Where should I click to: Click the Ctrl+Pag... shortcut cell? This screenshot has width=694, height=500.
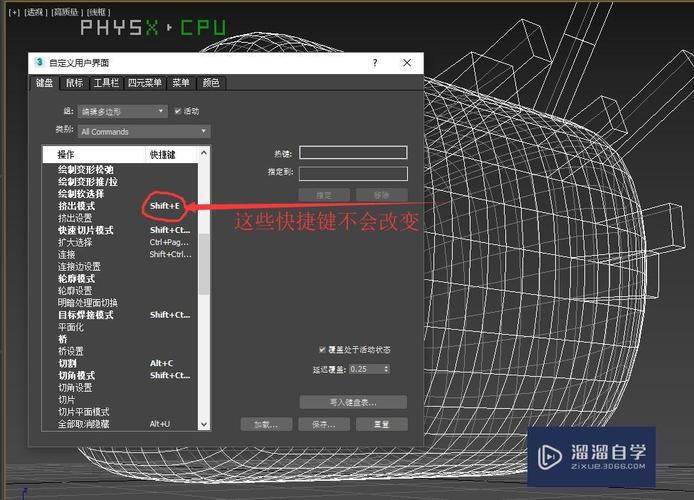coord(169,242)
